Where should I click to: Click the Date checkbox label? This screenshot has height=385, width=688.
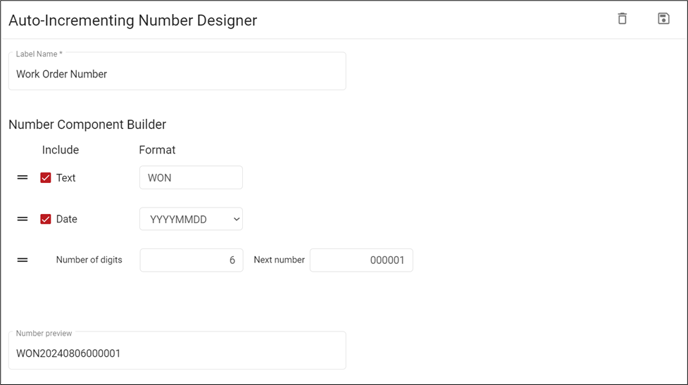(x=67, y=219)
